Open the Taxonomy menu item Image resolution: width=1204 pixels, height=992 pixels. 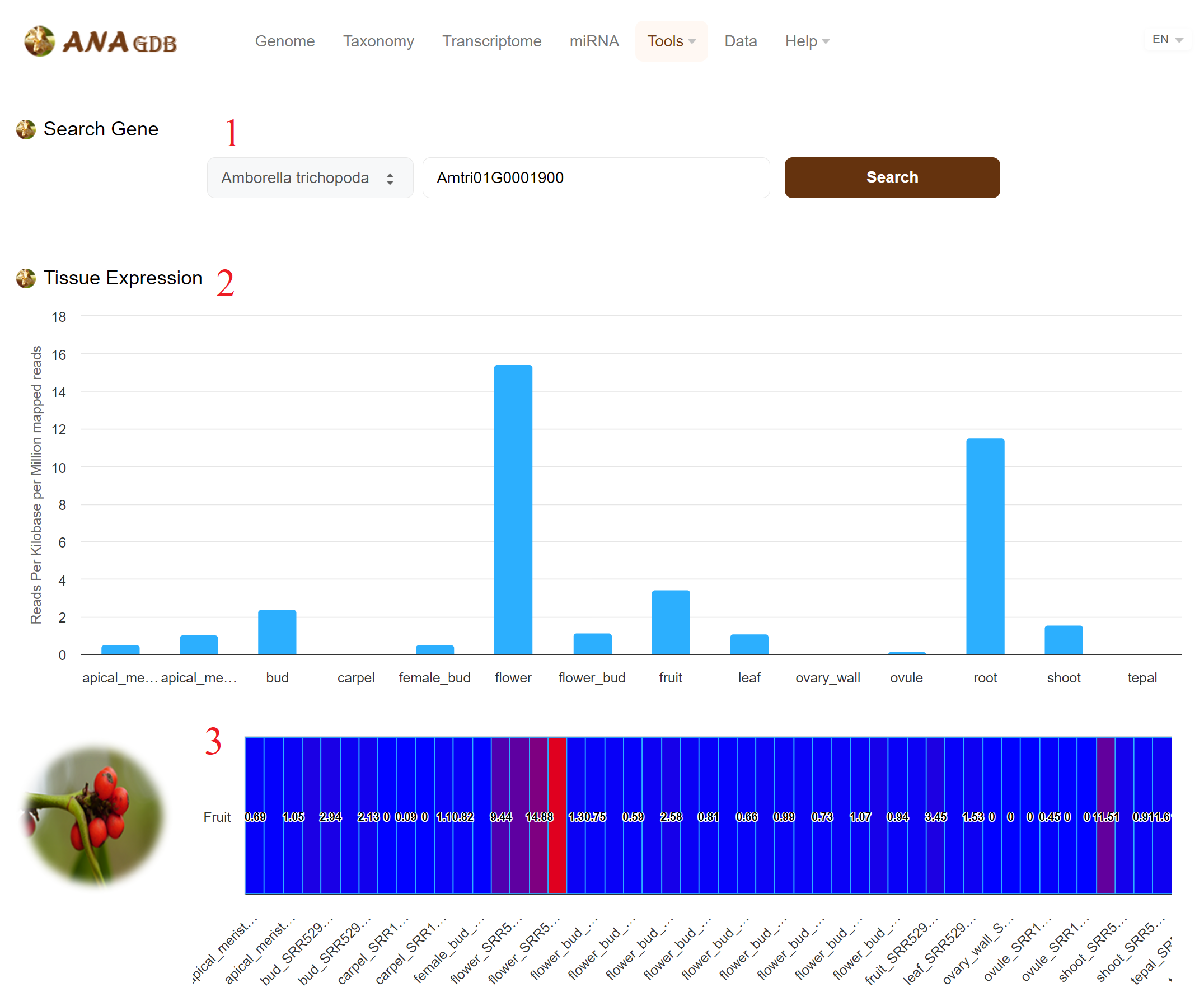[378, 41]
